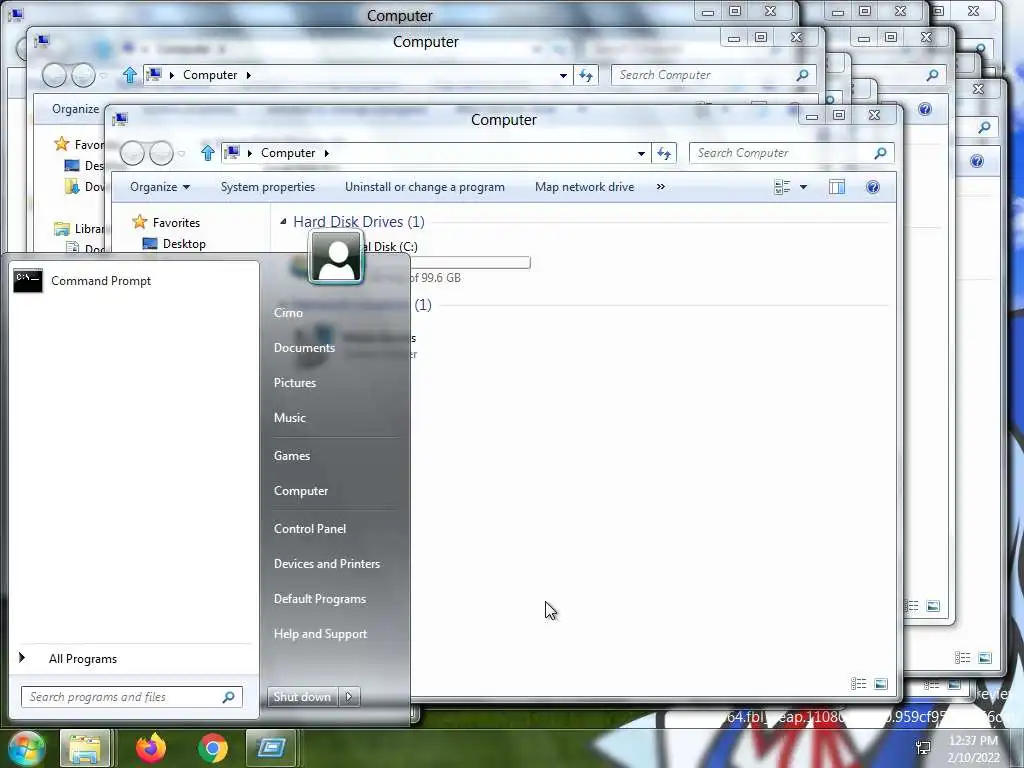
Task: Click the Back button in front Computer window
Action: pos(133,153)
